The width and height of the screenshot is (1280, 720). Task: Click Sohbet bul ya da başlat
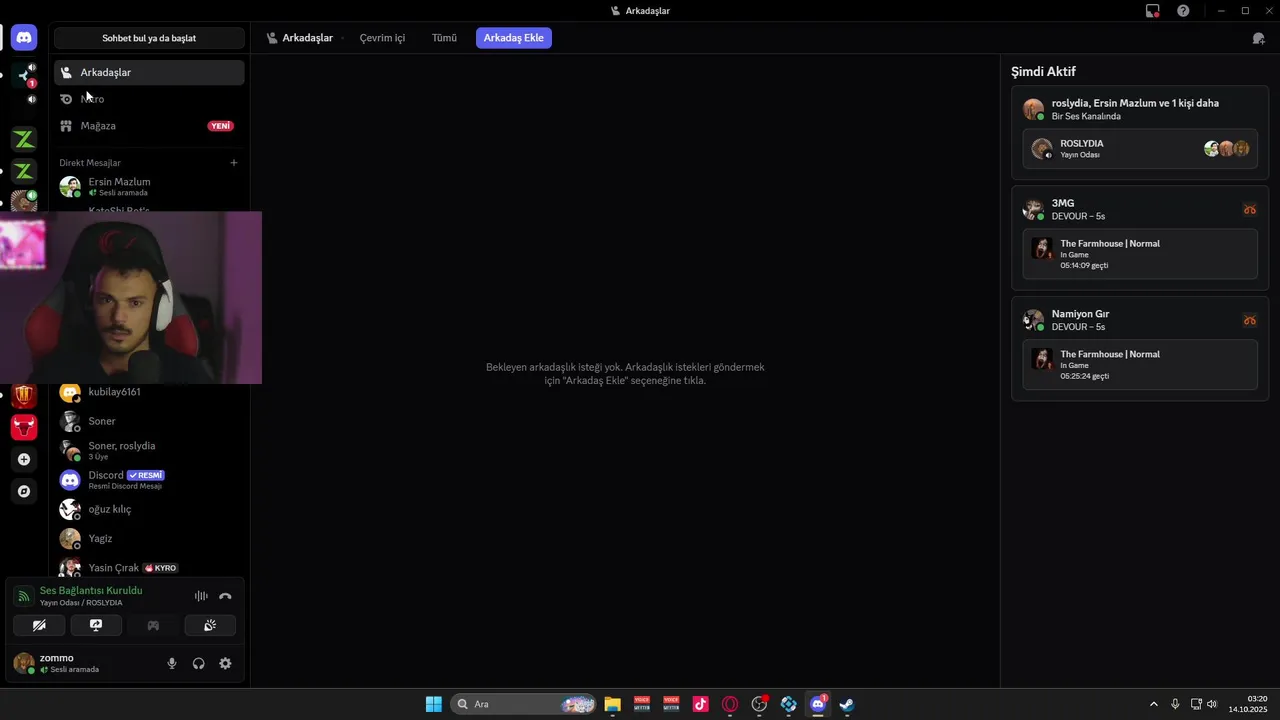coord(149,38)
